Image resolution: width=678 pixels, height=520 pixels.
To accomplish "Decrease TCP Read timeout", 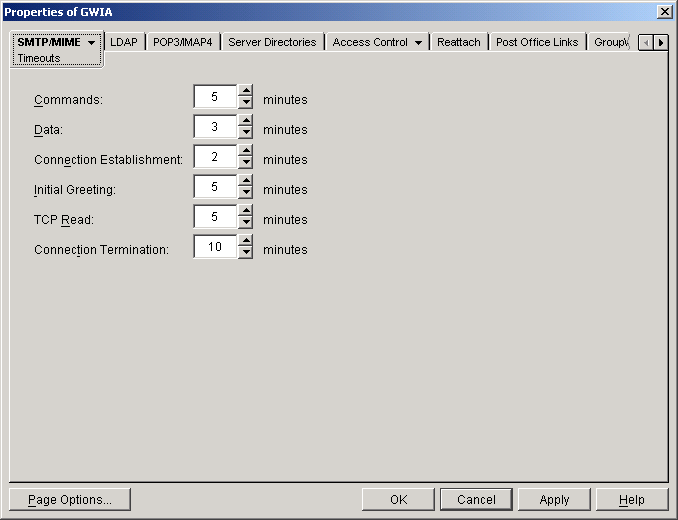I will click(246, 222).
